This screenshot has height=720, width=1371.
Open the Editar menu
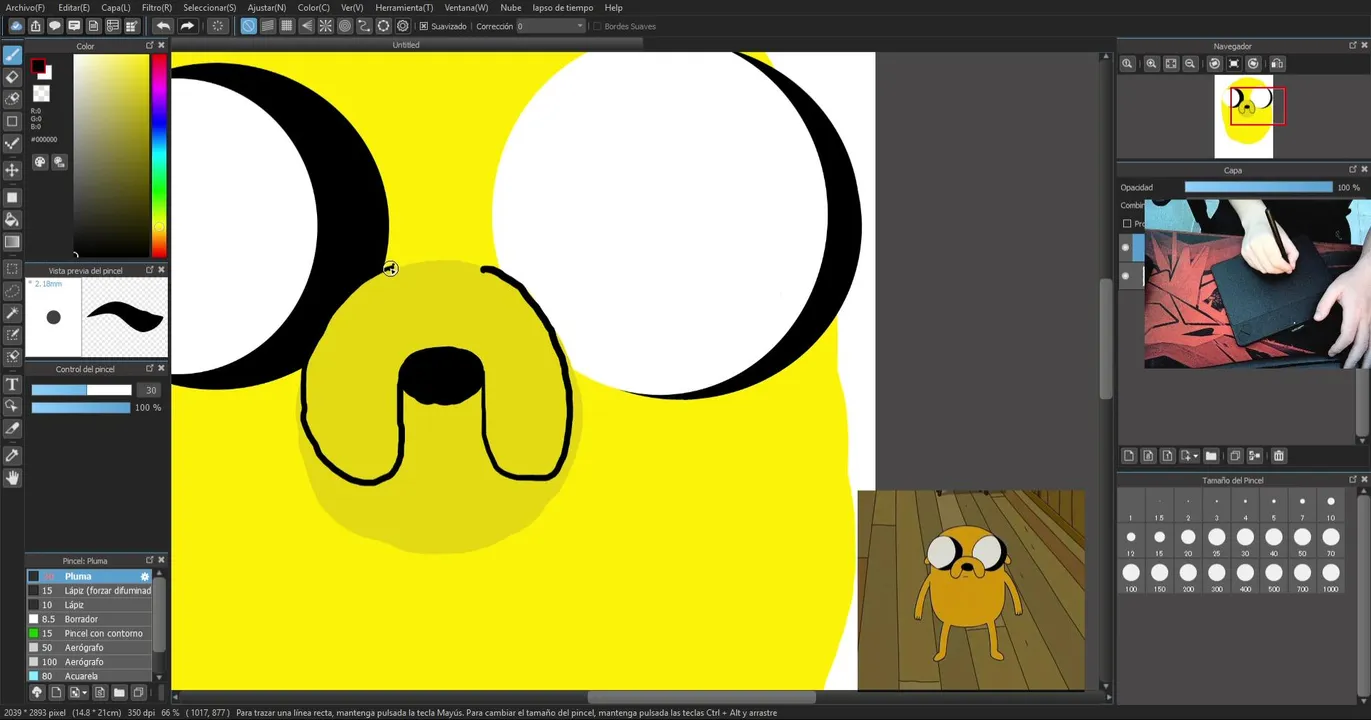click(73, 7)
